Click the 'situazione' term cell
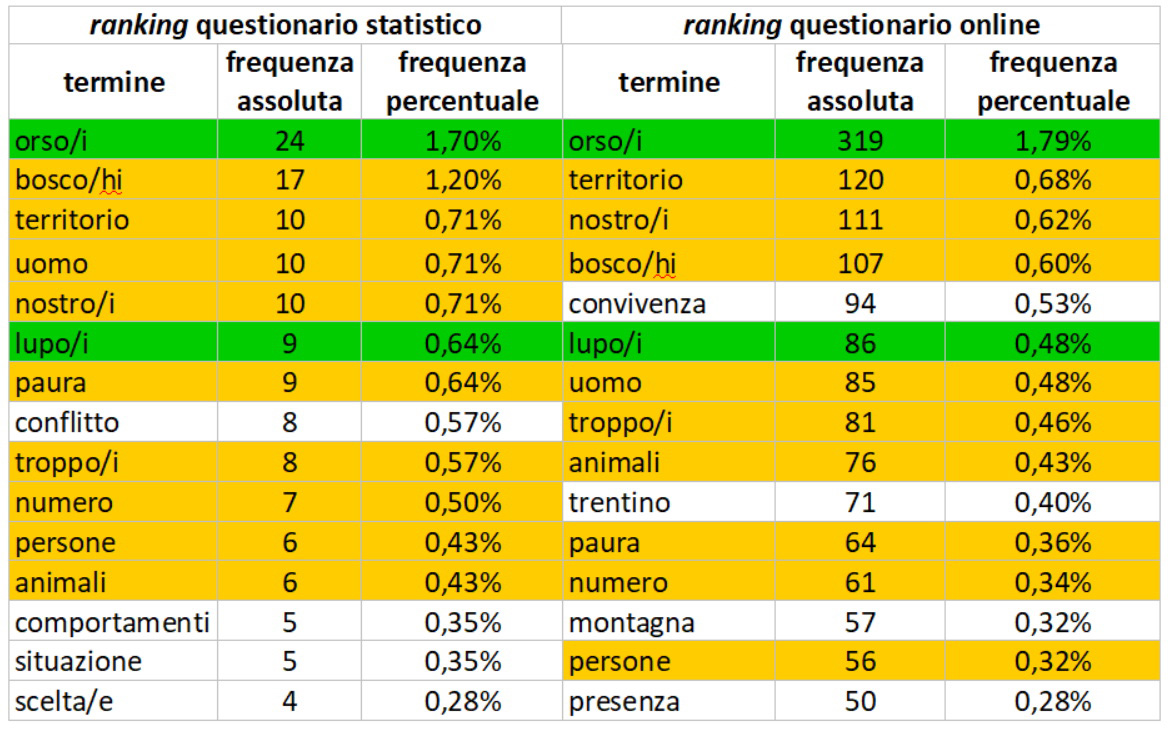 coord(113,661)
